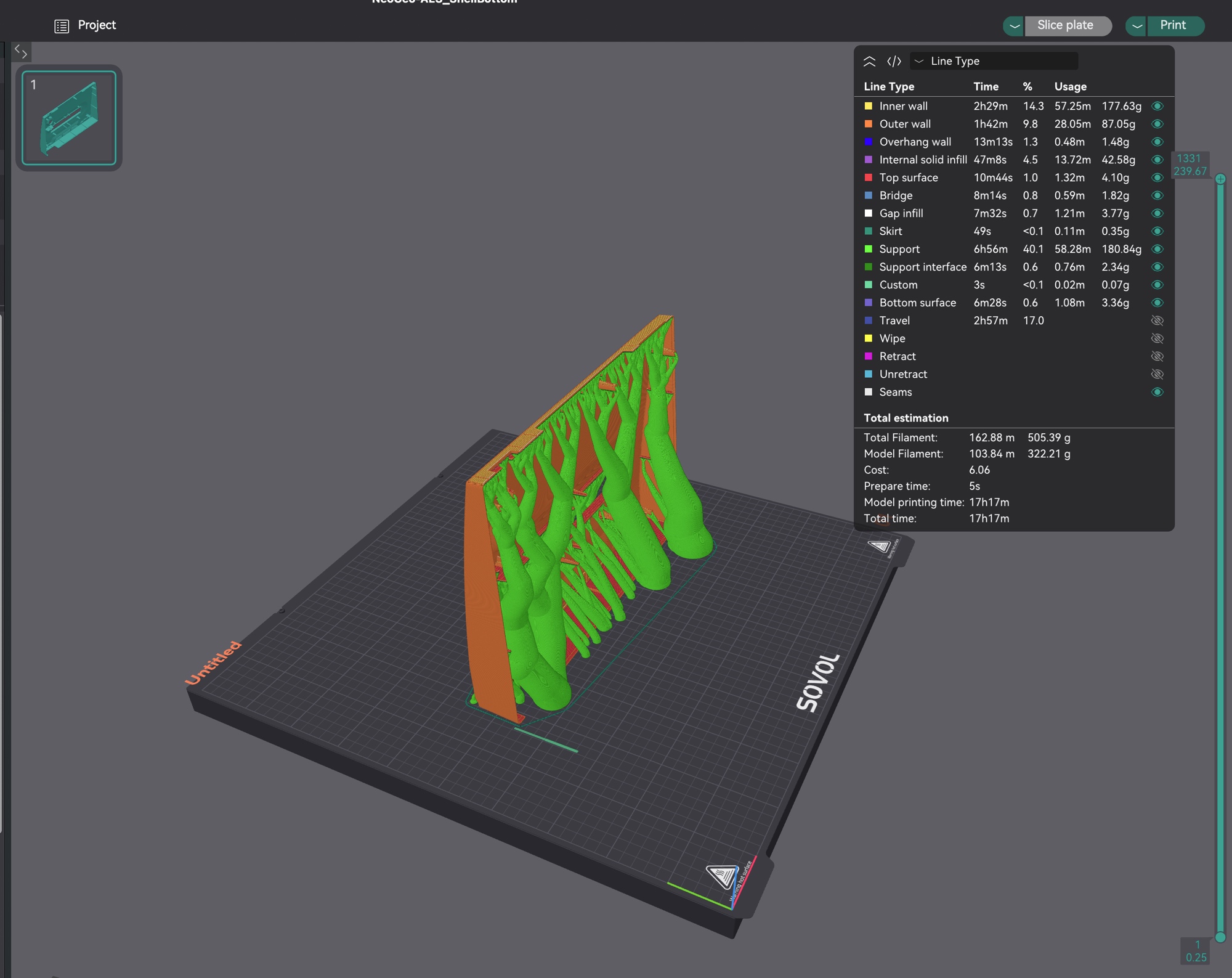
Task: Click the Project list icon
Action: [x=61, y=26]
